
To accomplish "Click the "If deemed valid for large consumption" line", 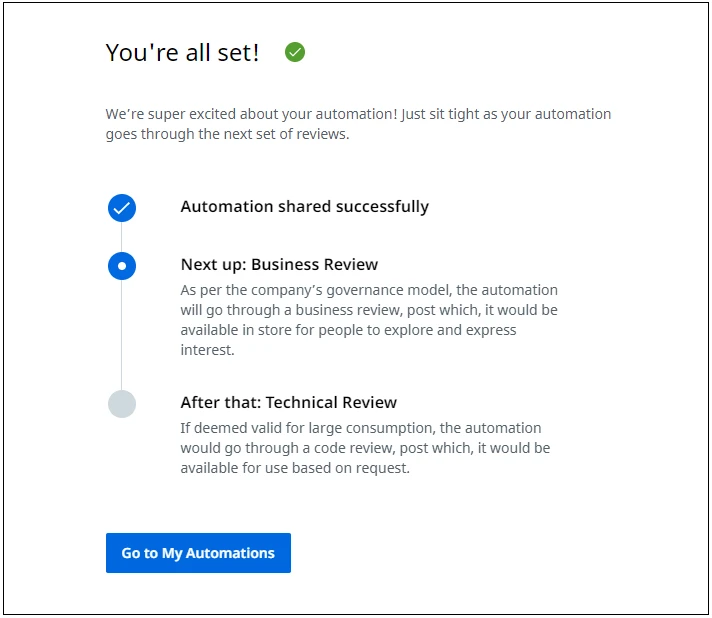I will [361, 428].
